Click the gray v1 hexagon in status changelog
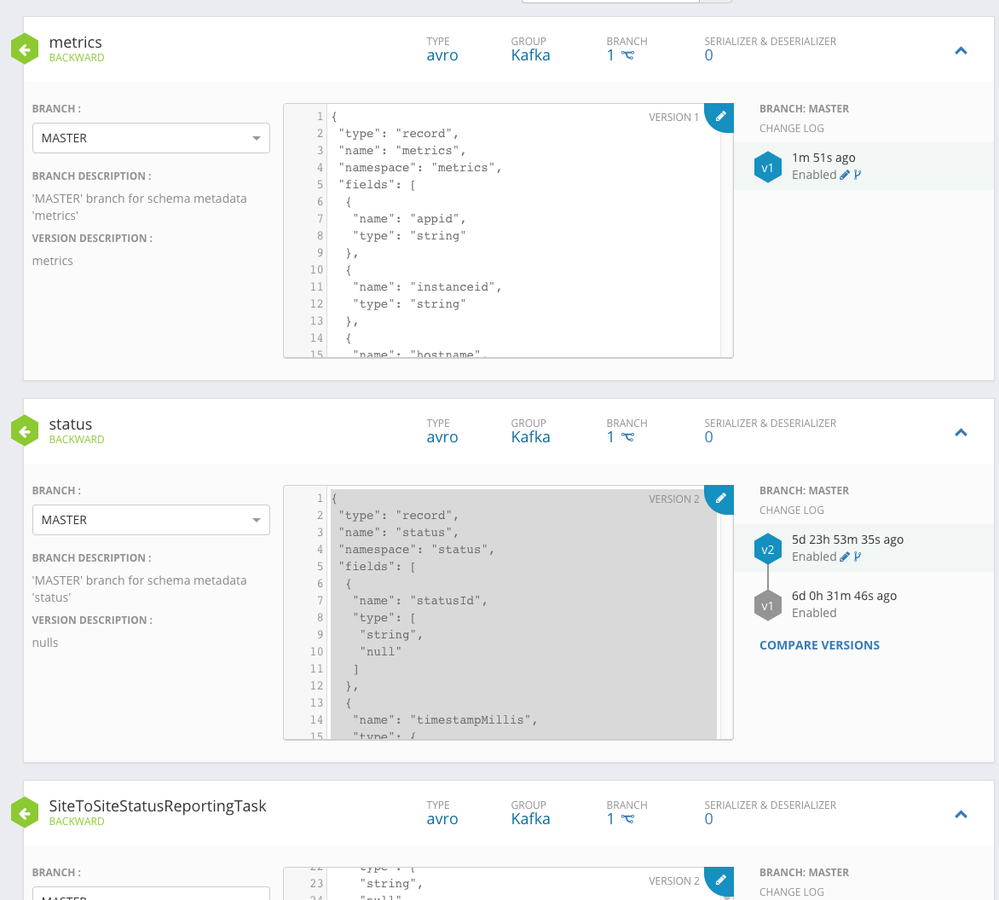The image size is (999, 900). point(767,605)
